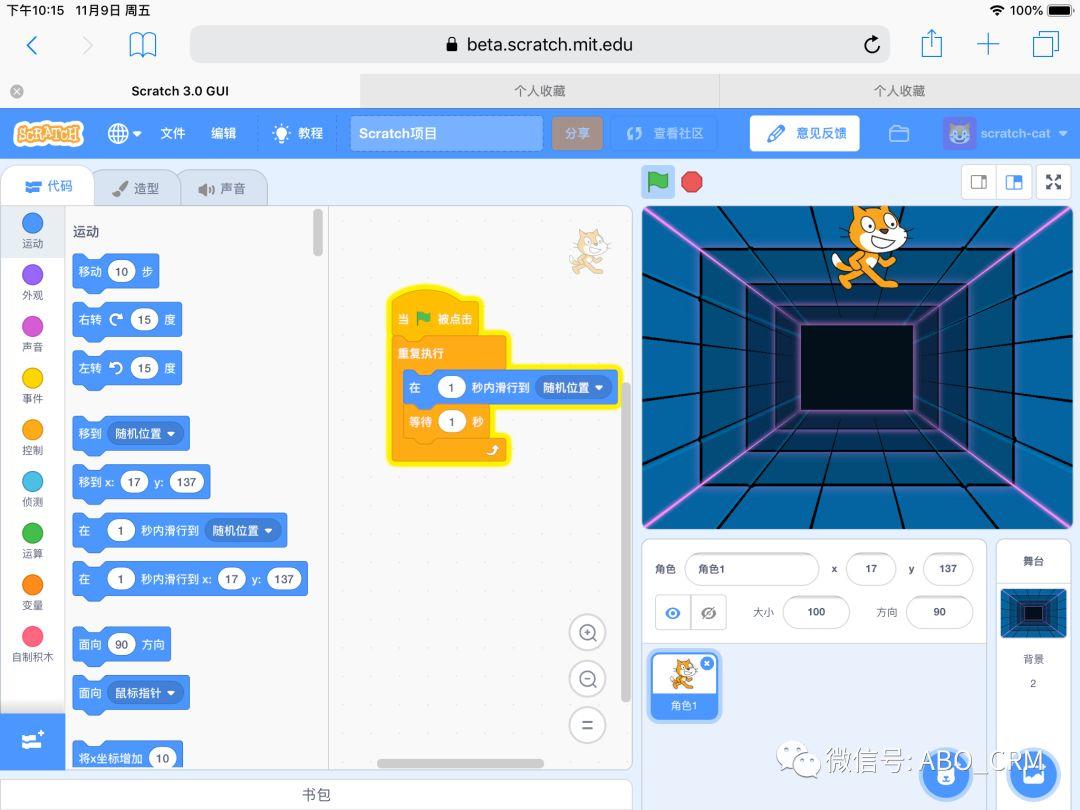The height and width of the screenshot is (810, 1080).
Task: Switch to large stage layout
Action: (x=1014, y=182)
